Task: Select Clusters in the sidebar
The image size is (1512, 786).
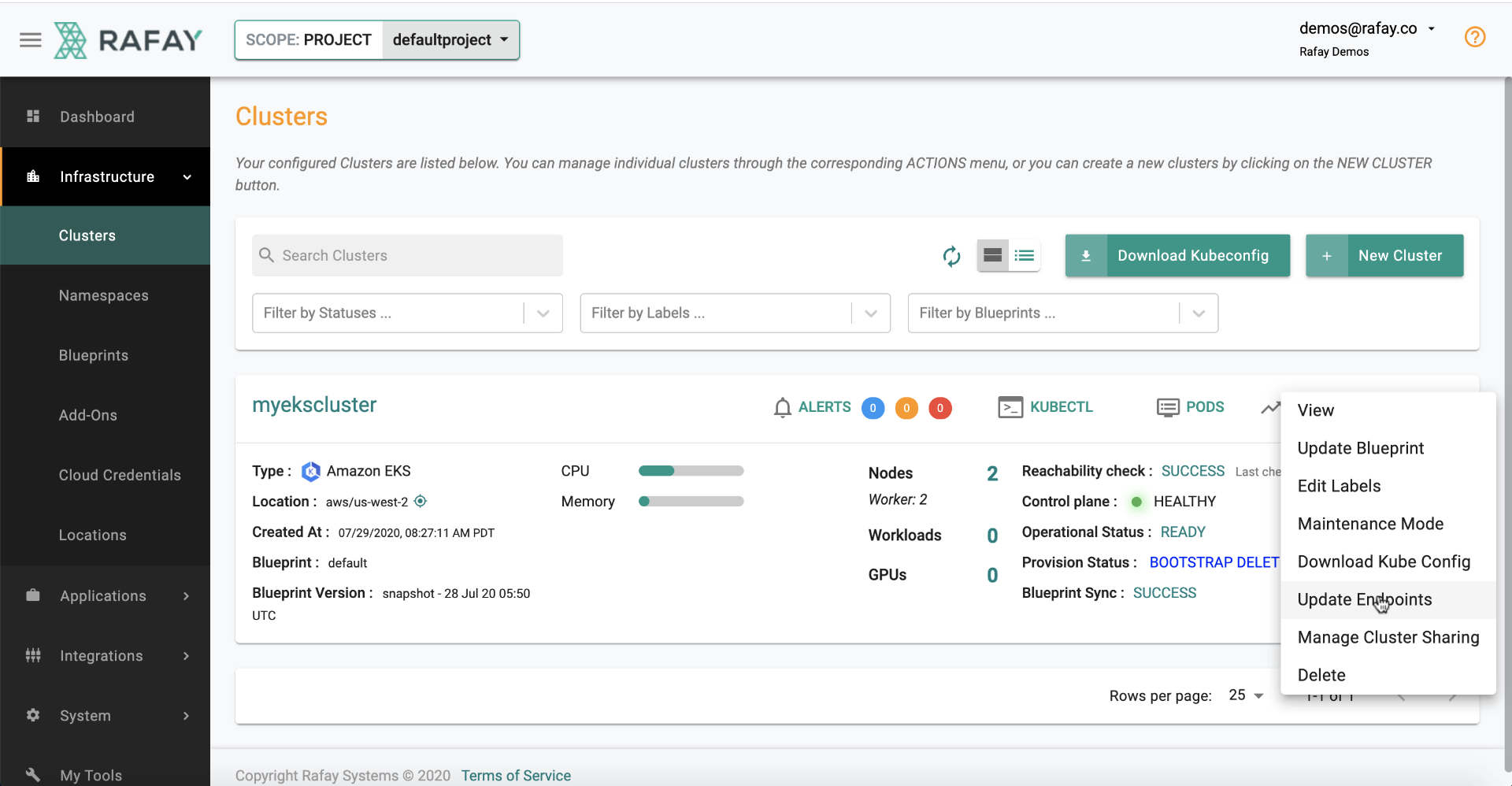Action: click(106, 235)
